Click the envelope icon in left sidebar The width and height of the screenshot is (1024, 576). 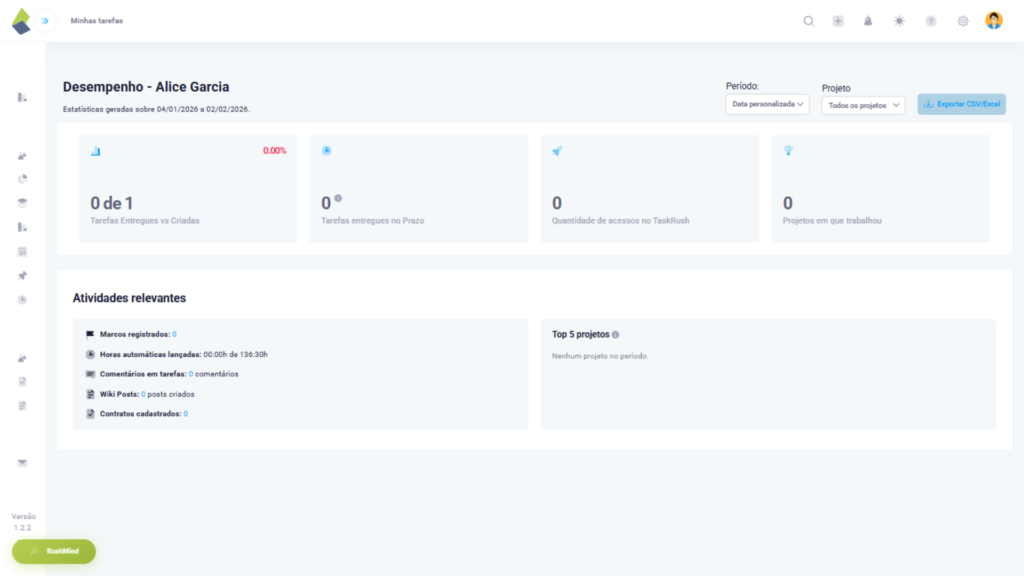coord(22,462)
